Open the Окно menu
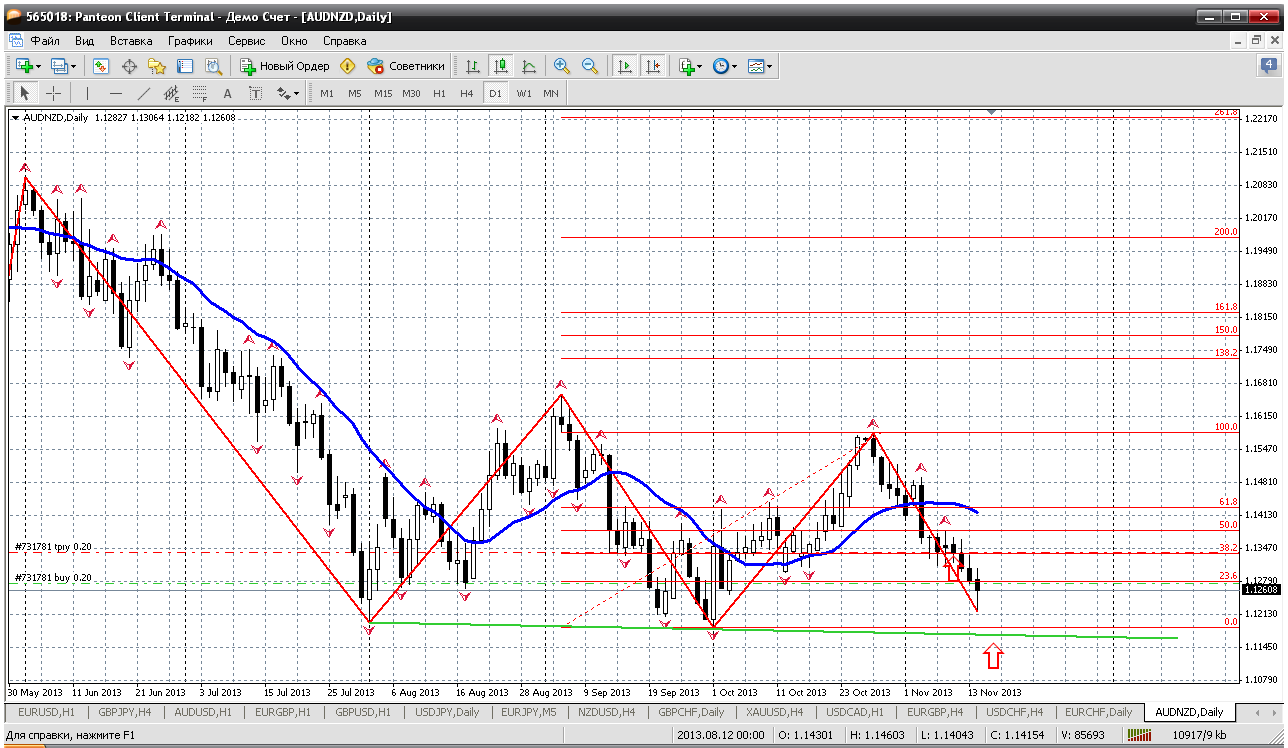The height and width of the screenshot is (748, 1288). (294, 41)
